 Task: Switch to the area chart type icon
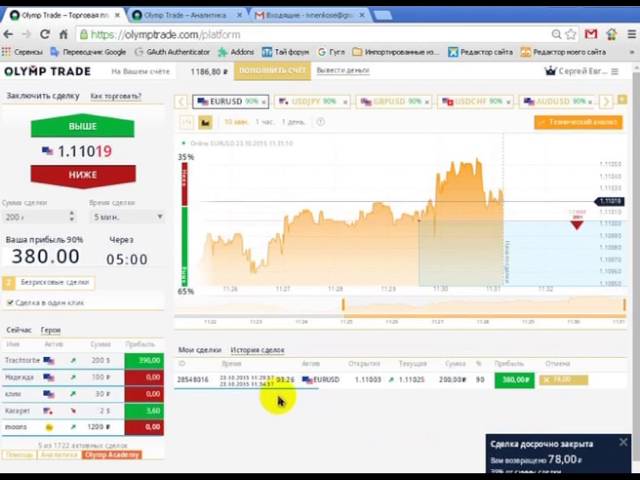(x=205, y=122)
